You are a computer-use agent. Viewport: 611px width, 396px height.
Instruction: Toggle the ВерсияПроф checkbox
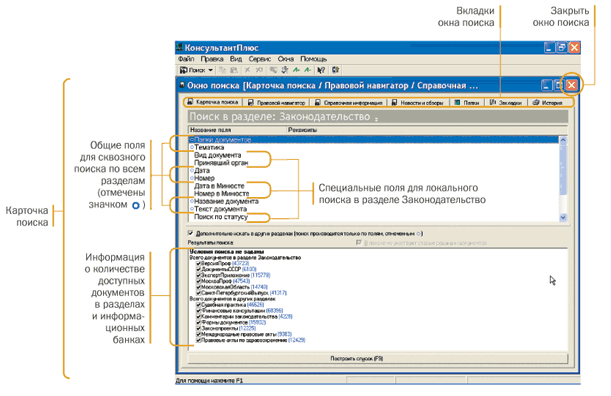198,263
